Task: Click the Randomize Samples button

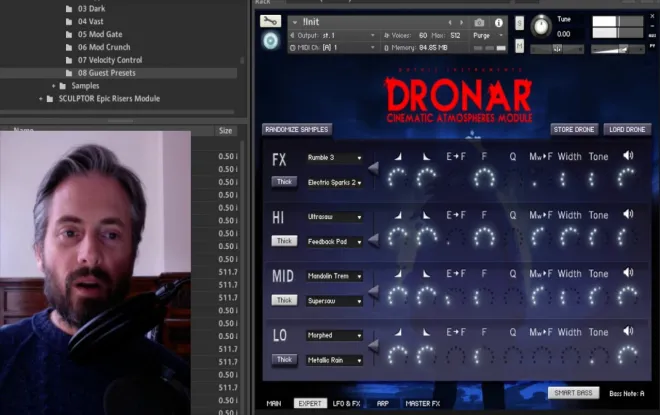Action: click(x=297, y=129)
